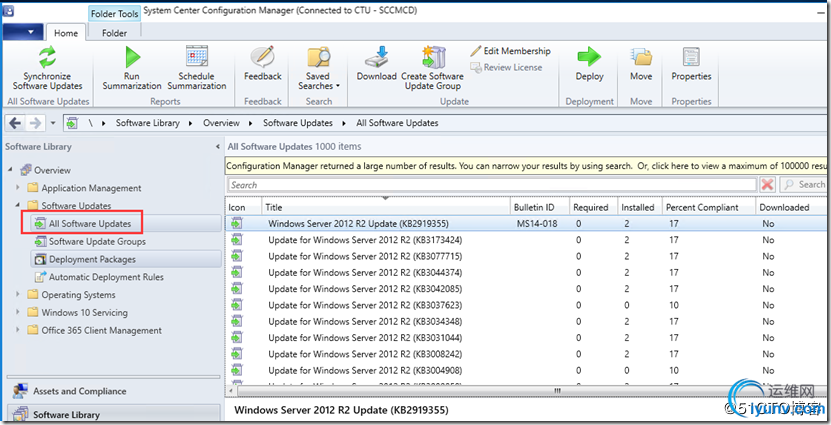This screenshot has height=425, width=831.
Task: Sort by Title column header
Action: [386, 207]
